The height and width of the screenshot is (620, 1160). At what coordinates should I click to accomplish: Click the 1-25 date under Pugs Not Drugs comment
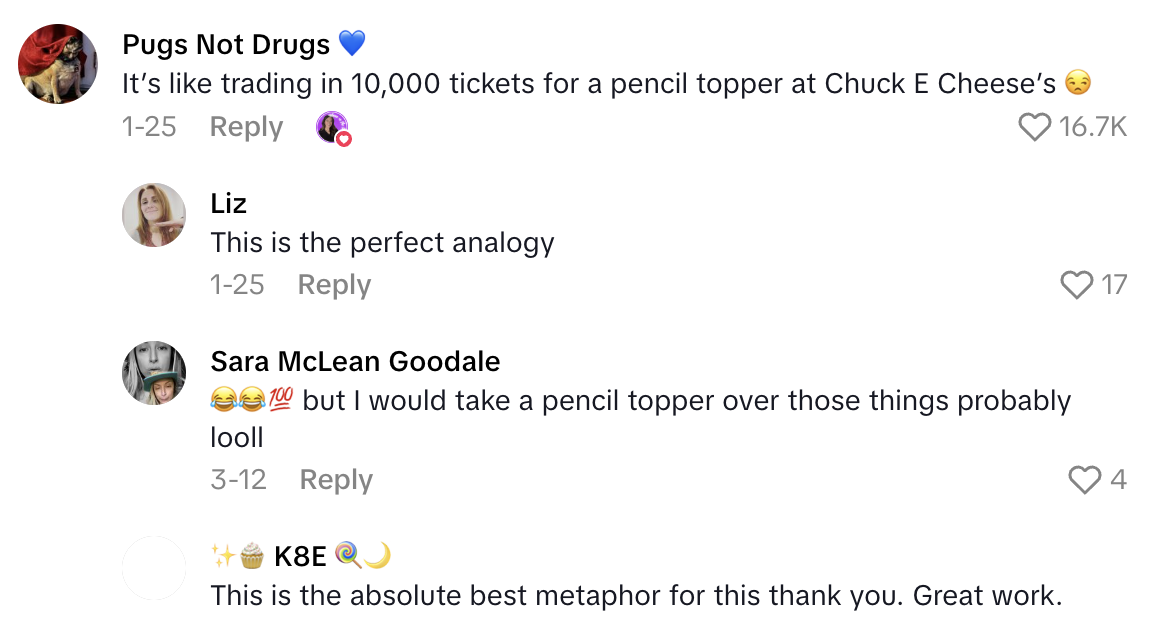[149, 127]
